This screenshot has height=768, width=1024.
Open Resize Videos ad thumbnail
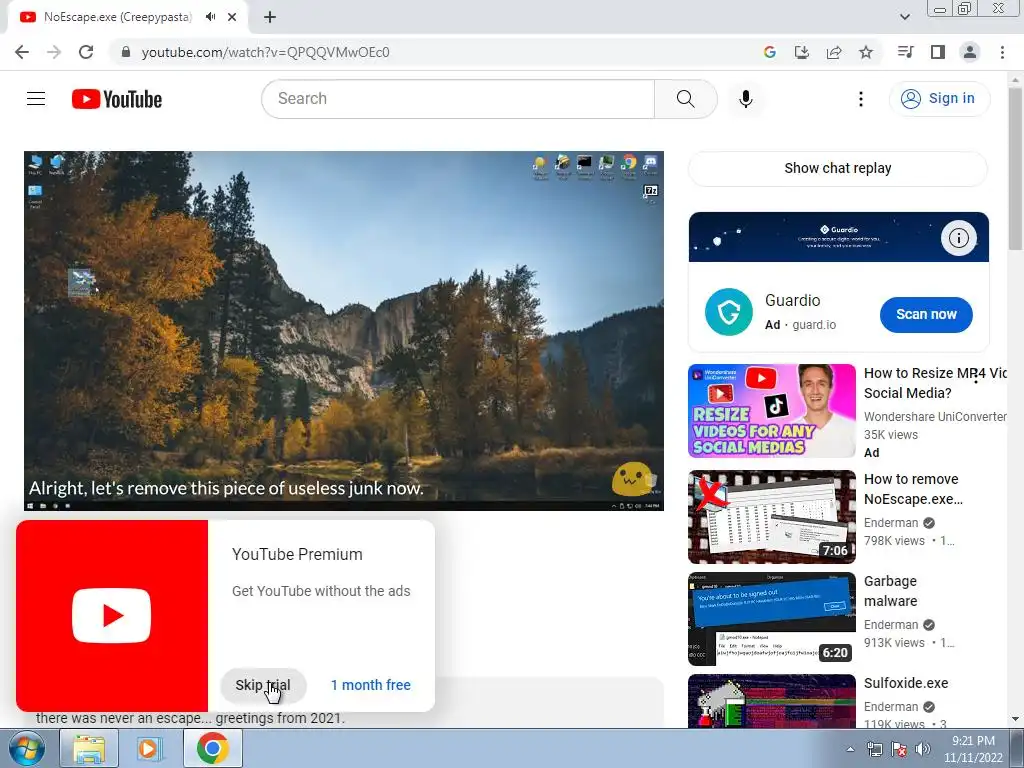771,411
